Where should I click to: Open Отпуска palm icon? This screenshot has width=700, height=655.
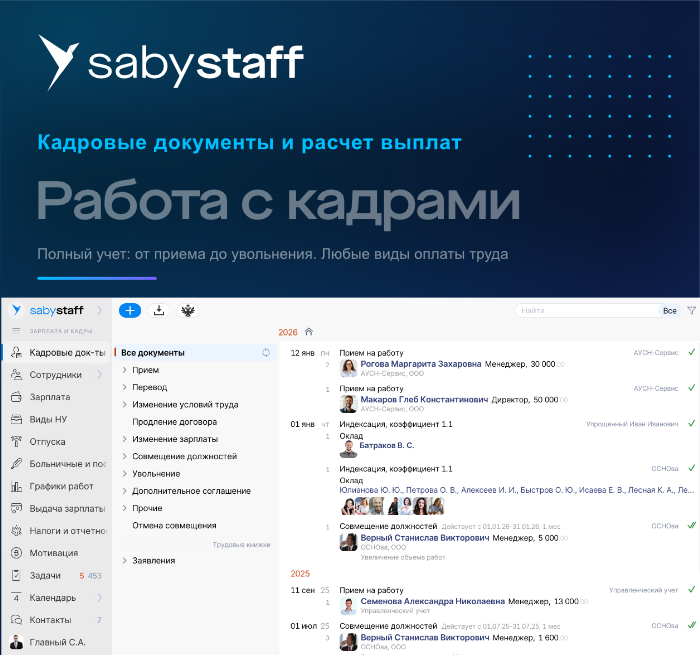pos(17,441)
